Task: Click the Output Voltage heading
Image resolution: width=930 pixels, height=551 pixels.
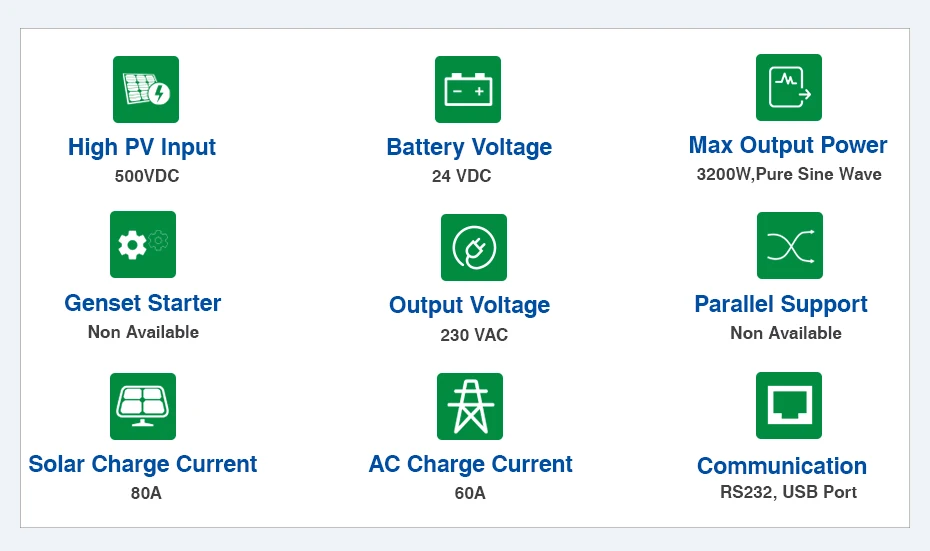Action: [470, 305]
